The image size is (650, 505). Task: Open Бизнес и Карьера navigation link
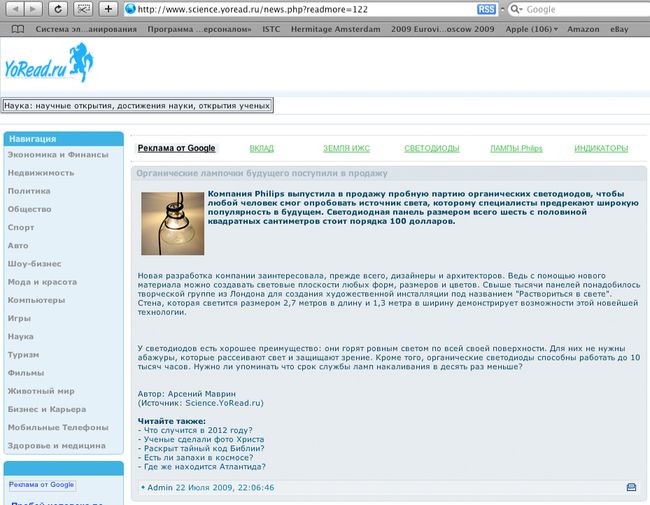click(x=47, y=409)
